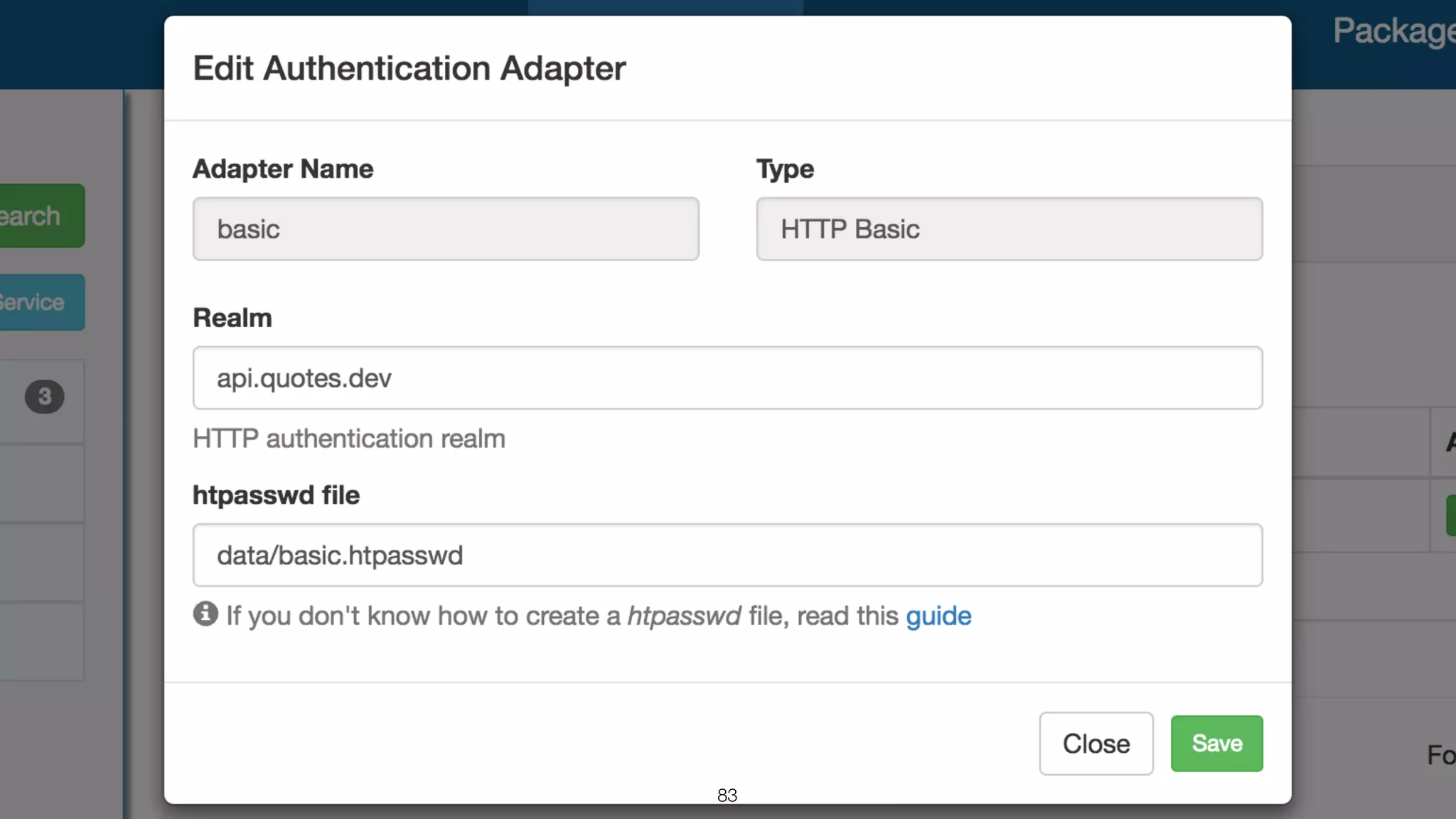The width and height of the screenshot is (1456, 819).
Task: Click the HTTP authentication realm help text
Action: point(348,439)
